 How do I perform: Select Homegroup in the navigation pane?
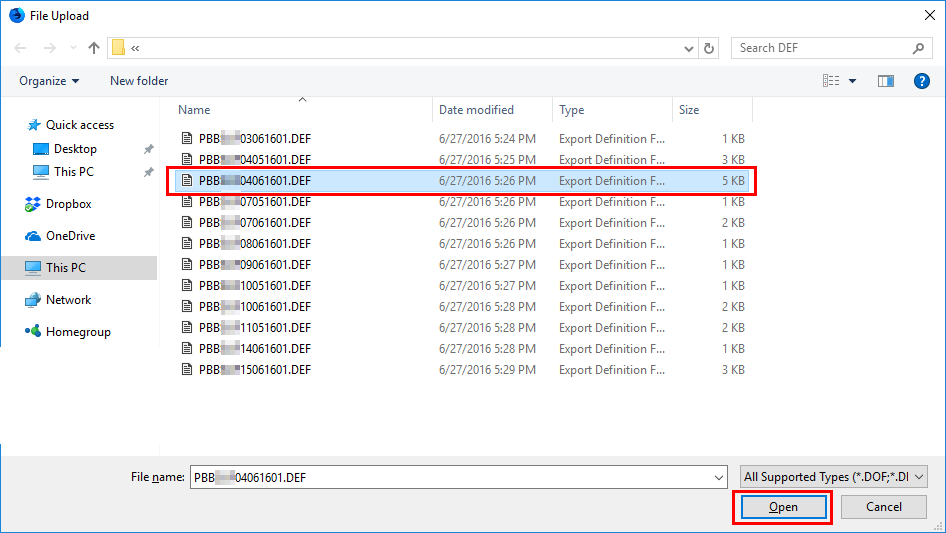[77, 332]
